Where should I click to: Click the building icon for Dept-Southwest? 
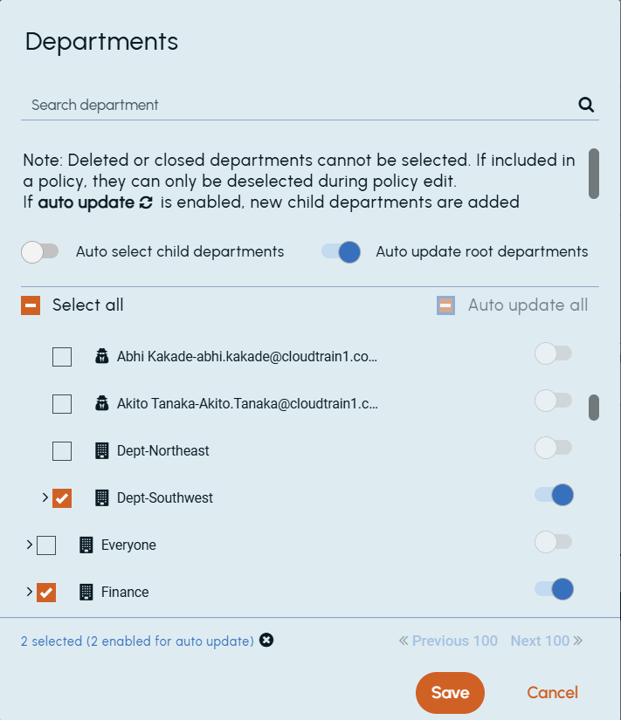(101, 498)
